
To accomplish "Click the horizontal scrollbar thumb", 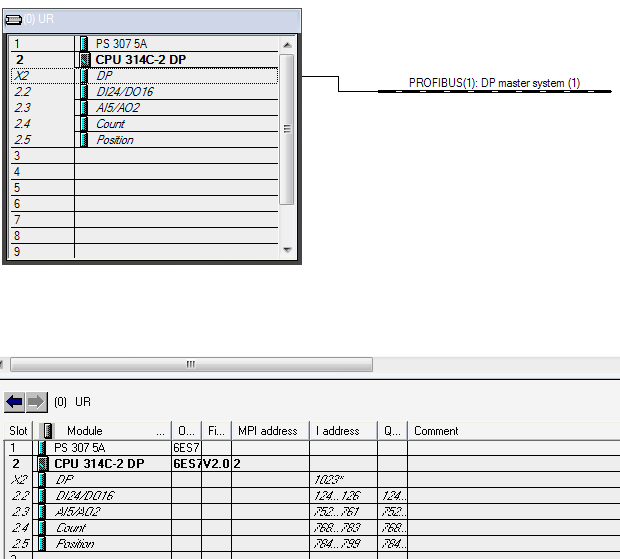I will click(x=191, y=364).
